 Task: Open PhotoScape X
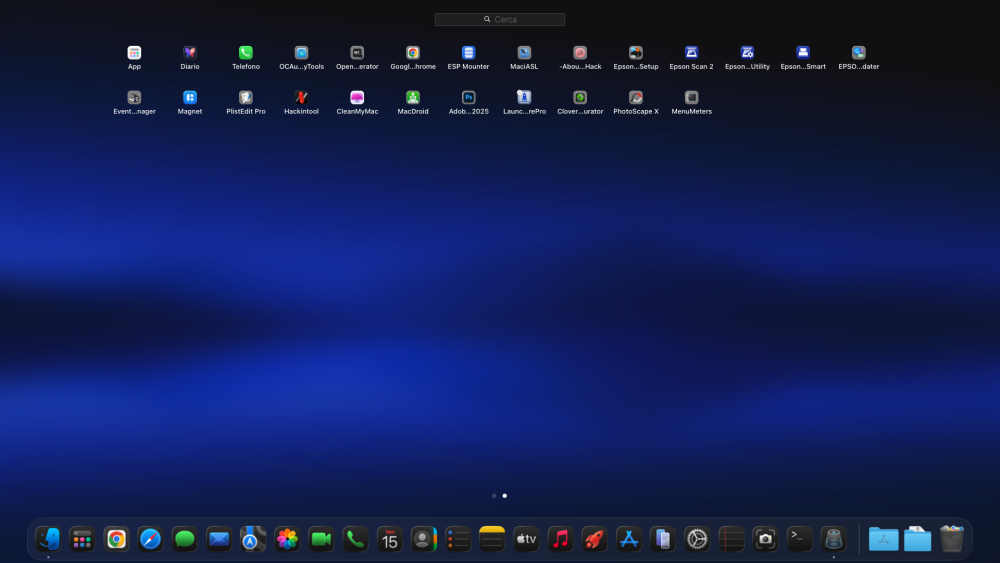pos(636,98)
